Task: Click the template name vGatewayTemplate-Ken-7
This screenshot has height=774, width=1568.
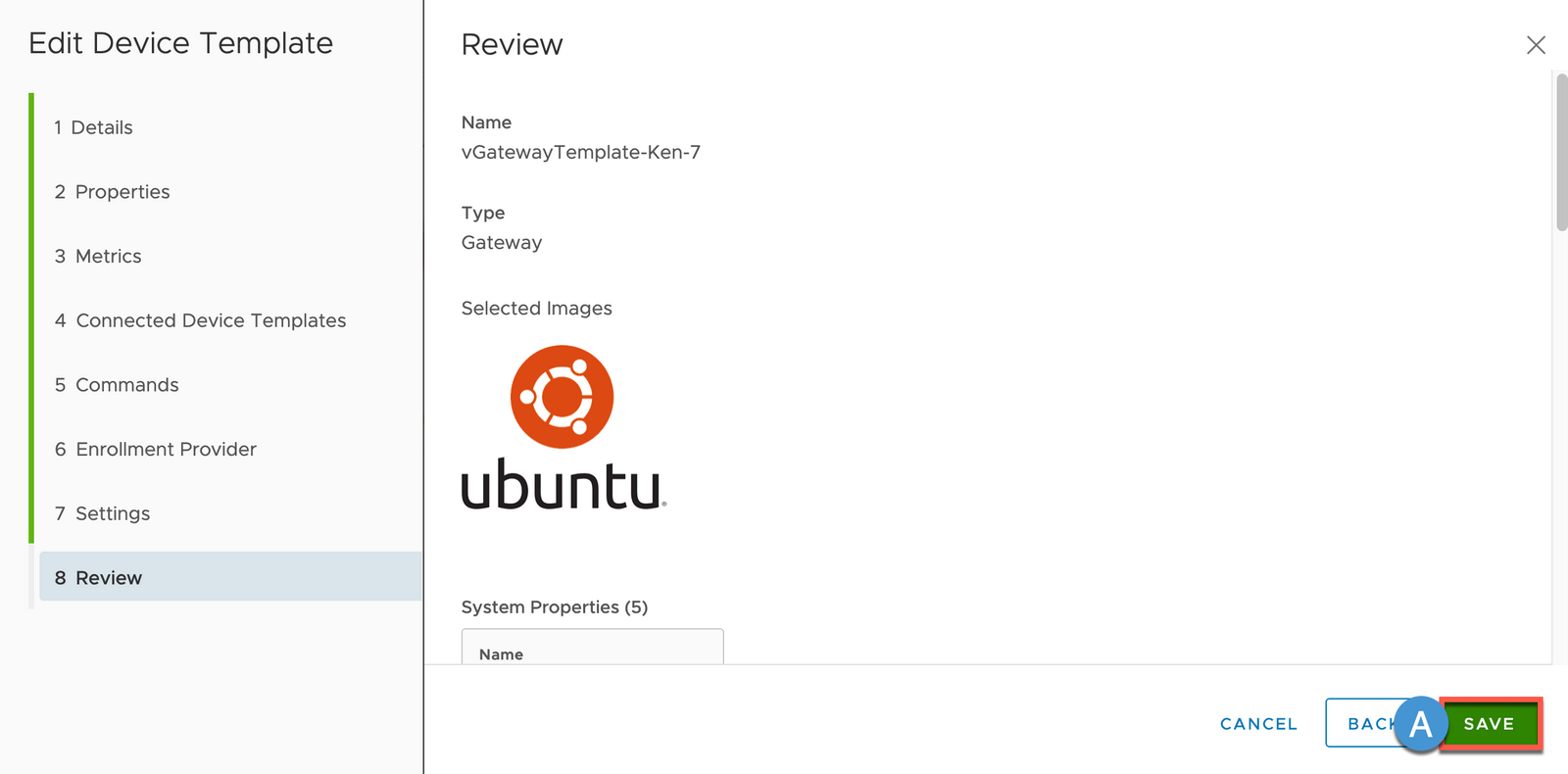Action: (581, 152)
